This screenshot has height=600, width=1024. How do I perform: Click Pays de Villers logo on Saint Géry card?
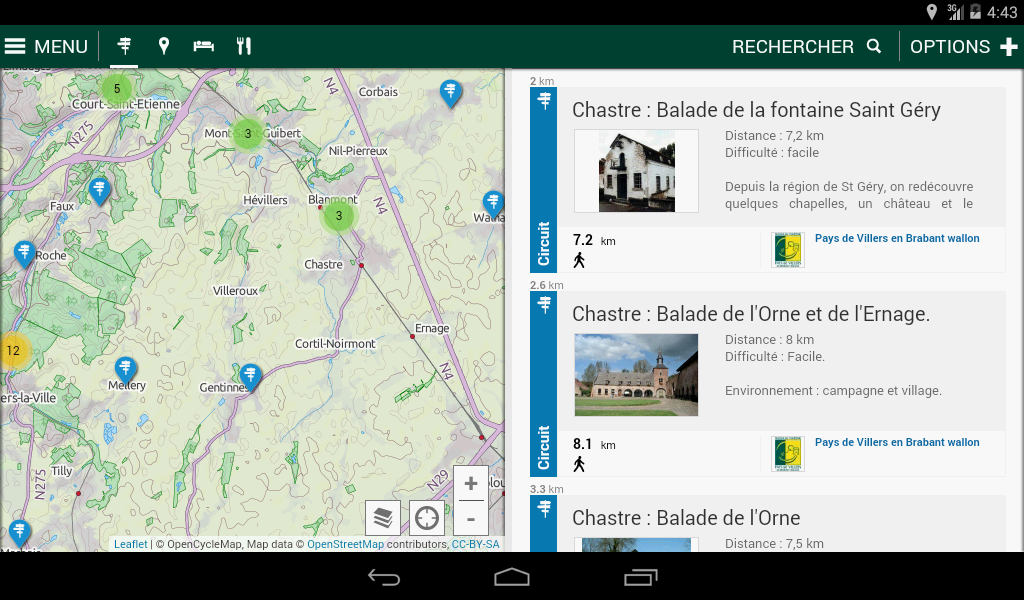pos(788,250)
